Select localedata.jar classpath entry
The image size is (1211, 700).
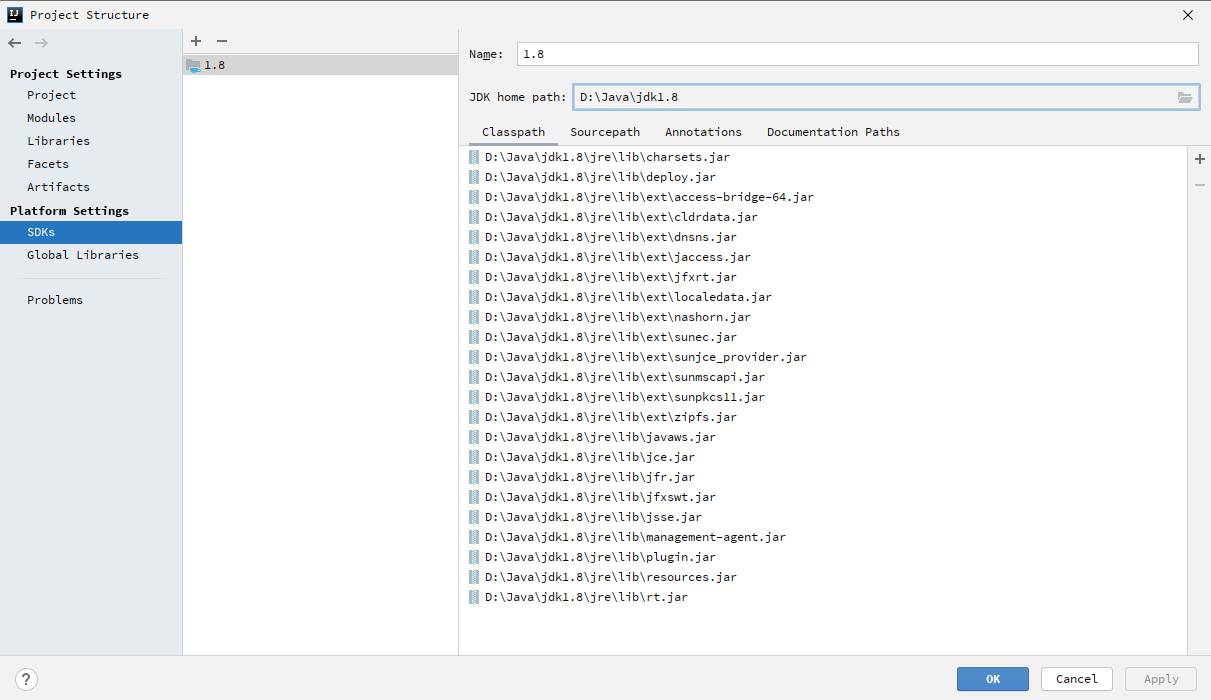(823, 297)
